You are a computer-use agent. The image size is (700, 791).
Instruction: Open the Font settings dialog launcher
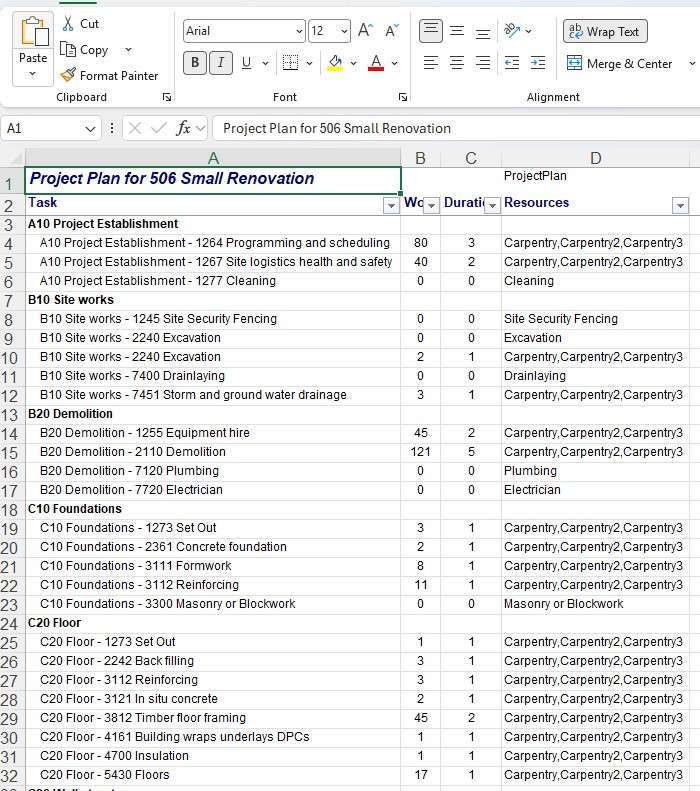coord(402,97)
